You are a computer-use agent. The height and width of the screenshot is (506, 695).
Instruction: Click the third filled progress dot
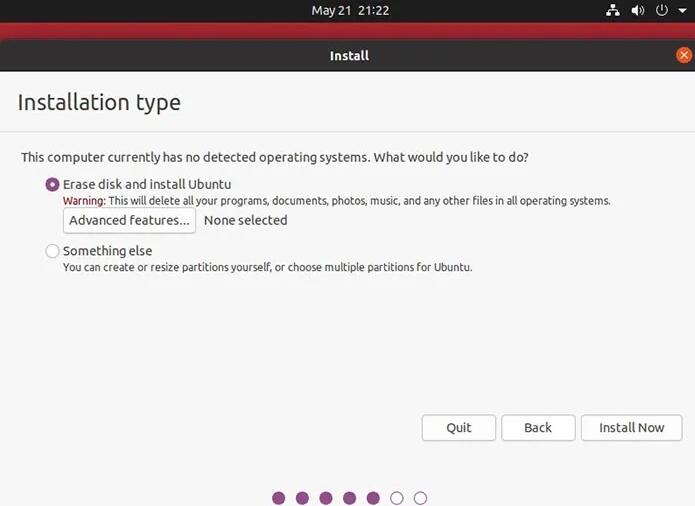pyautogui.click(x=326, y=498)
